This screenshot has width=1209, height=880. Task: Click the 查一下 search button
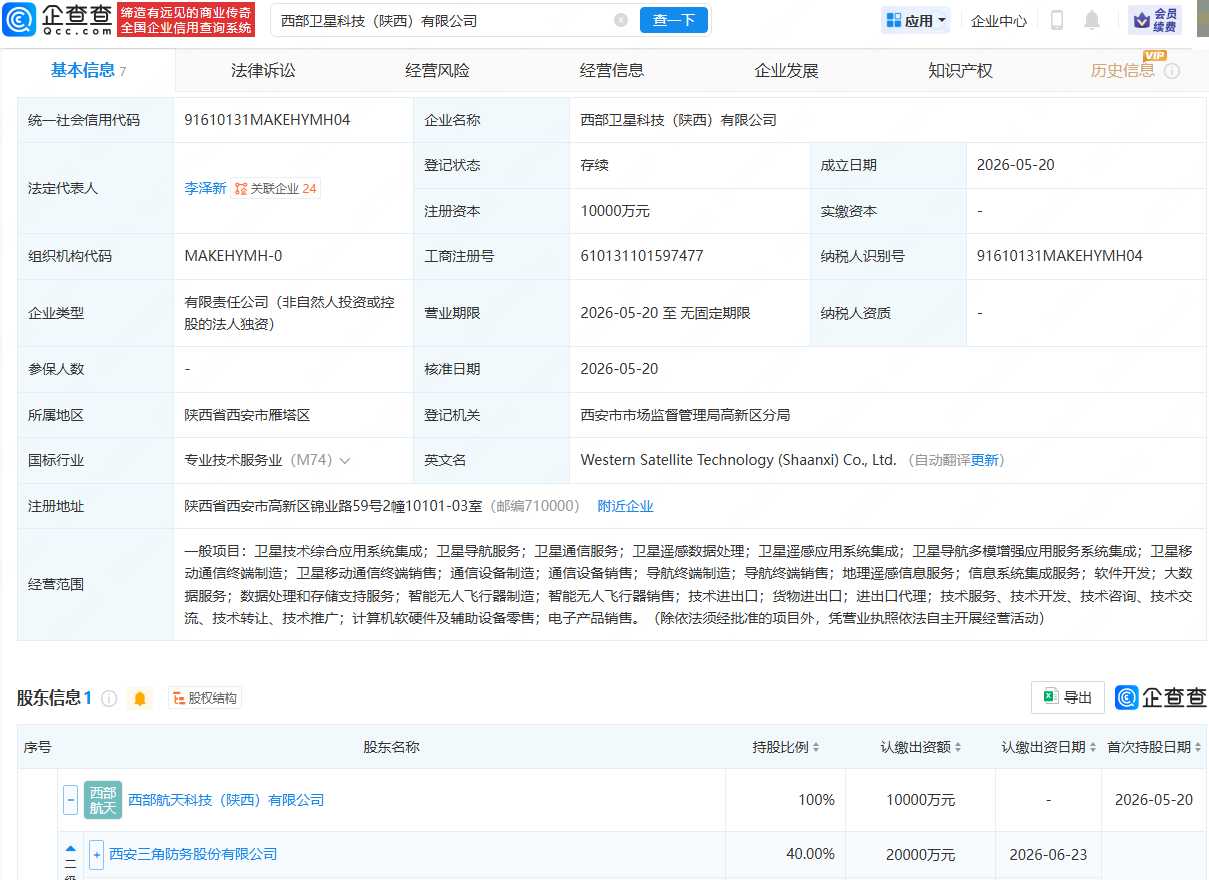673,20
